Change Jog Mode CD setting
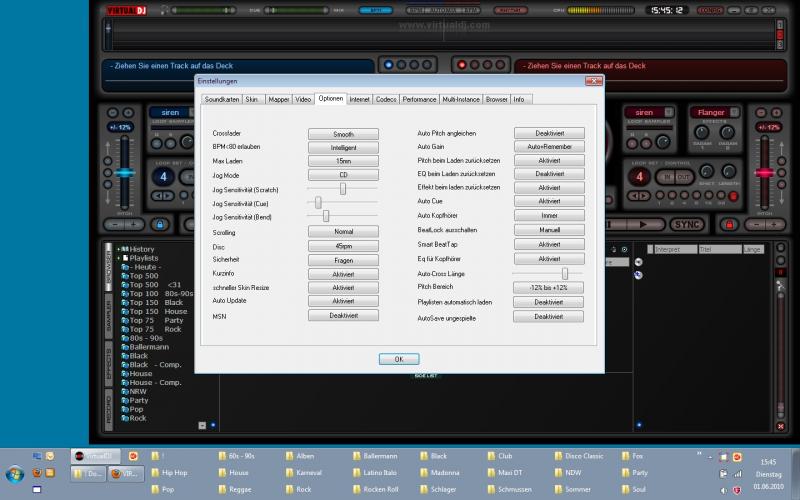This screenshot has width=800, height=500. click(343, 175)
